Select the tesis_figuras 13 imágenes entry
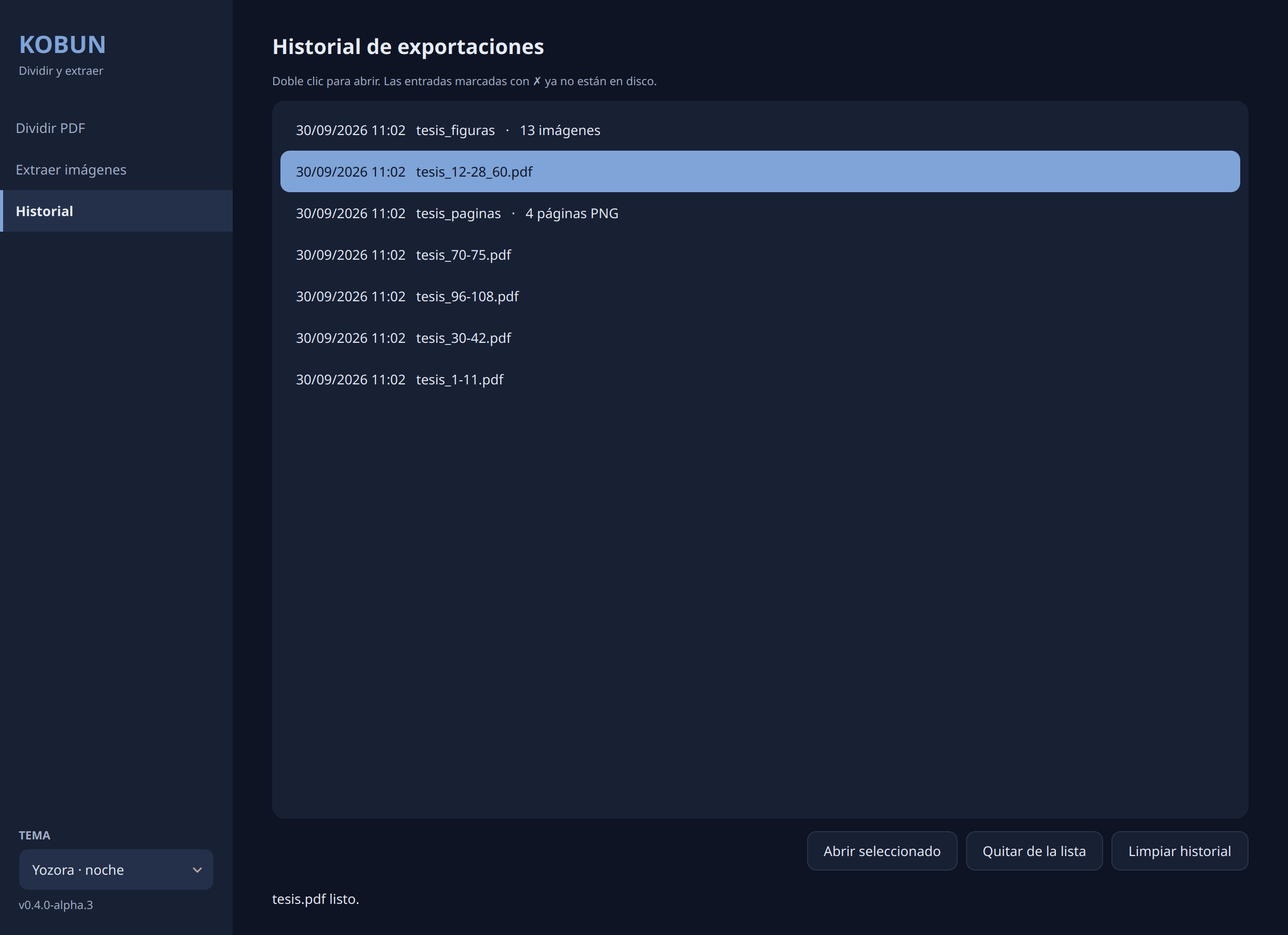This screenshot has height=935, width=1288. (x=760, y=130)
